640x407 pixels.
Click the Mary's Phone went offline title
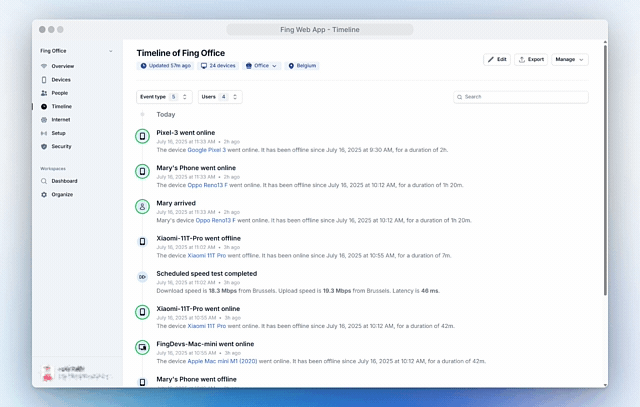[x=196, y=379]
